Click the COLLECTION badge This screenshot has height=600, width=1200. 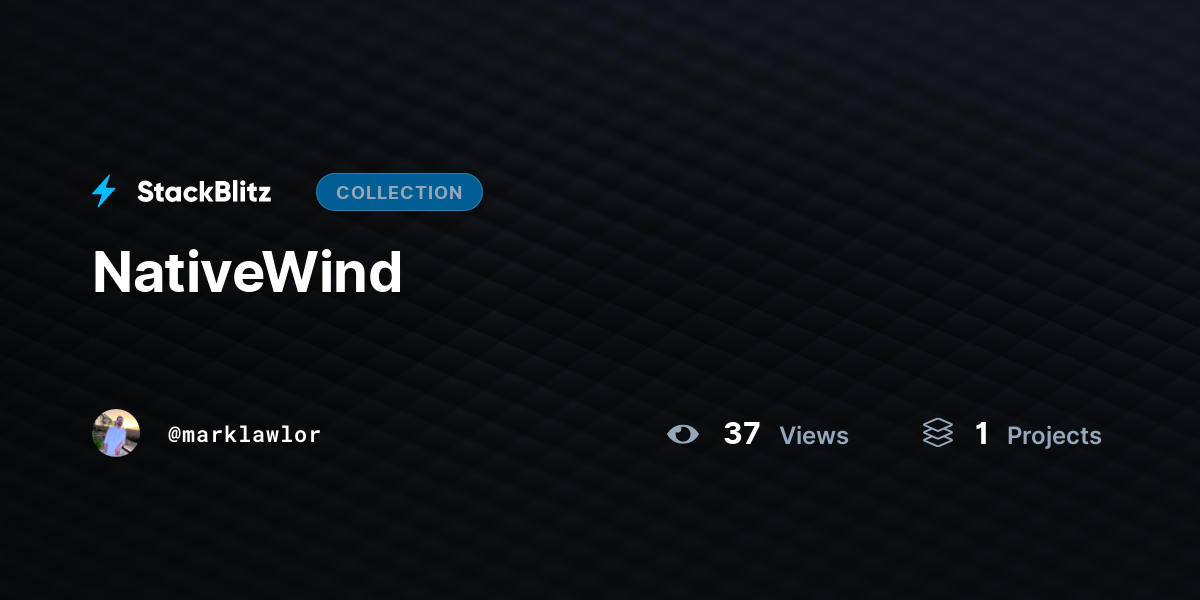tap(399, 192)
